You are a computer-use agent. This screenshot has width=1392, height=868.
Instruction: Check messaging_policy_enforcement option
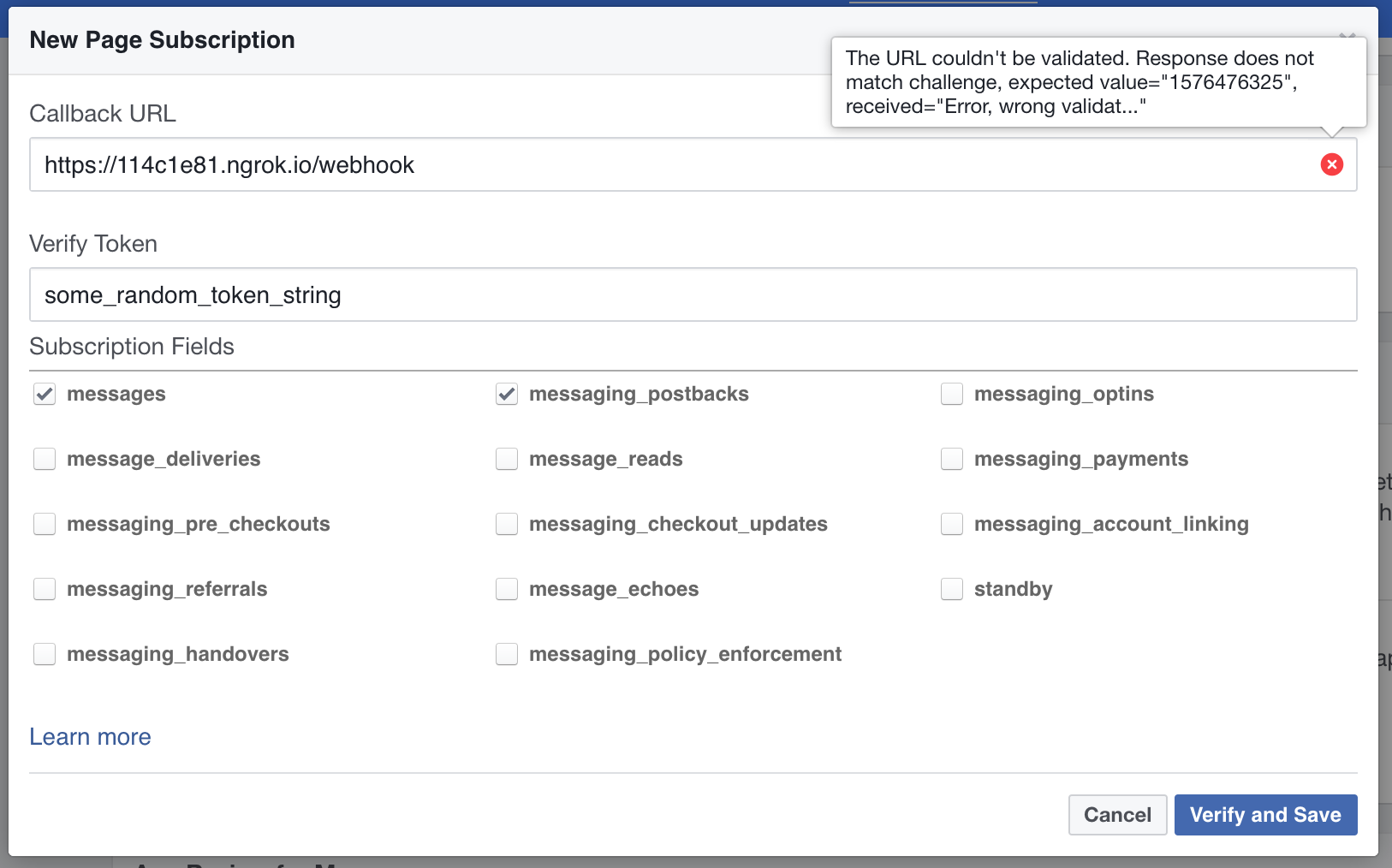click(507, 654)
